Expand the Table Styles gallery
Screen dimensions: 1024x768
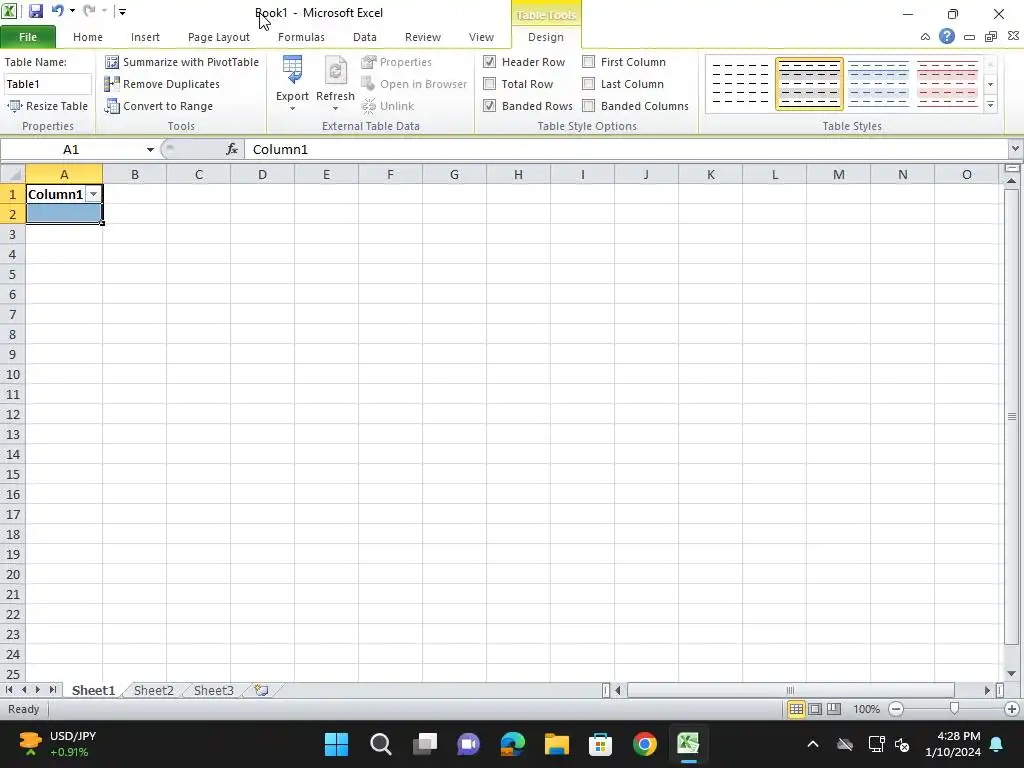pyautogui.click(x=991, y=104)
